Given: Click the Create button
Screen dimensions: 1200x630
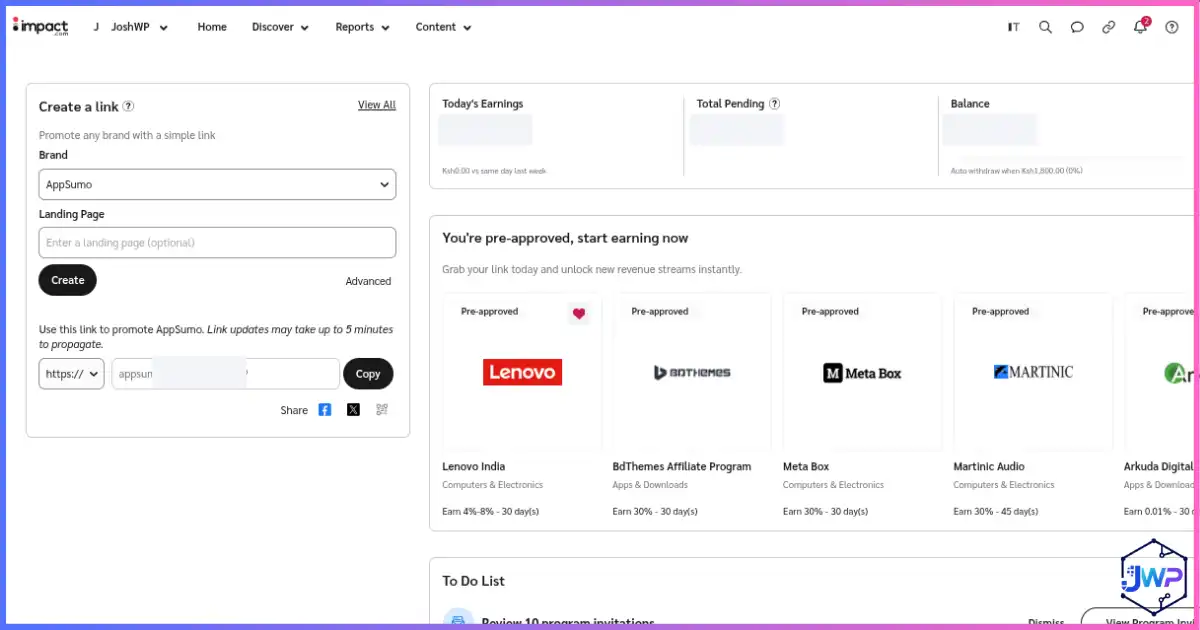Looking at the screenshot, I should [68, 280].
